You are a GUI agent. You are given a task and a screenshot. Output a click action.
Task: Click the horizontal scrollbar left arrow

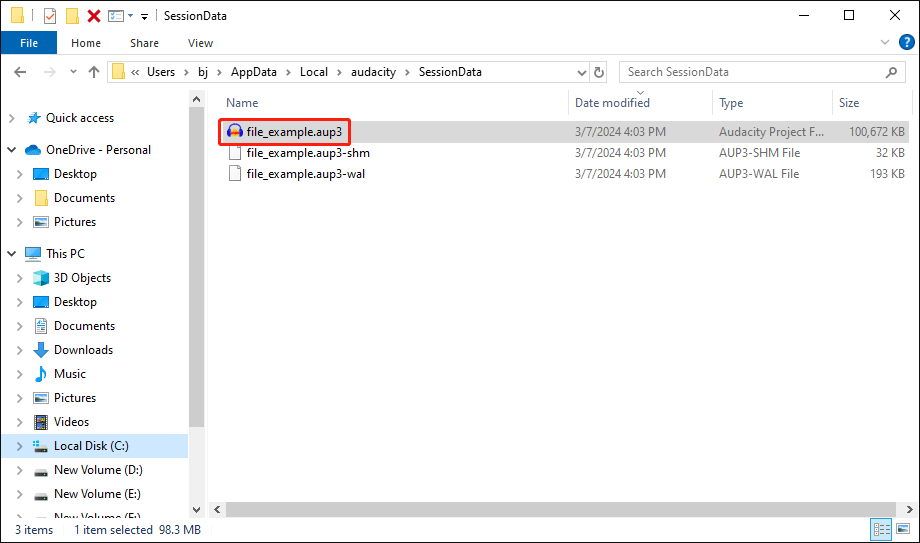point(217,510)
